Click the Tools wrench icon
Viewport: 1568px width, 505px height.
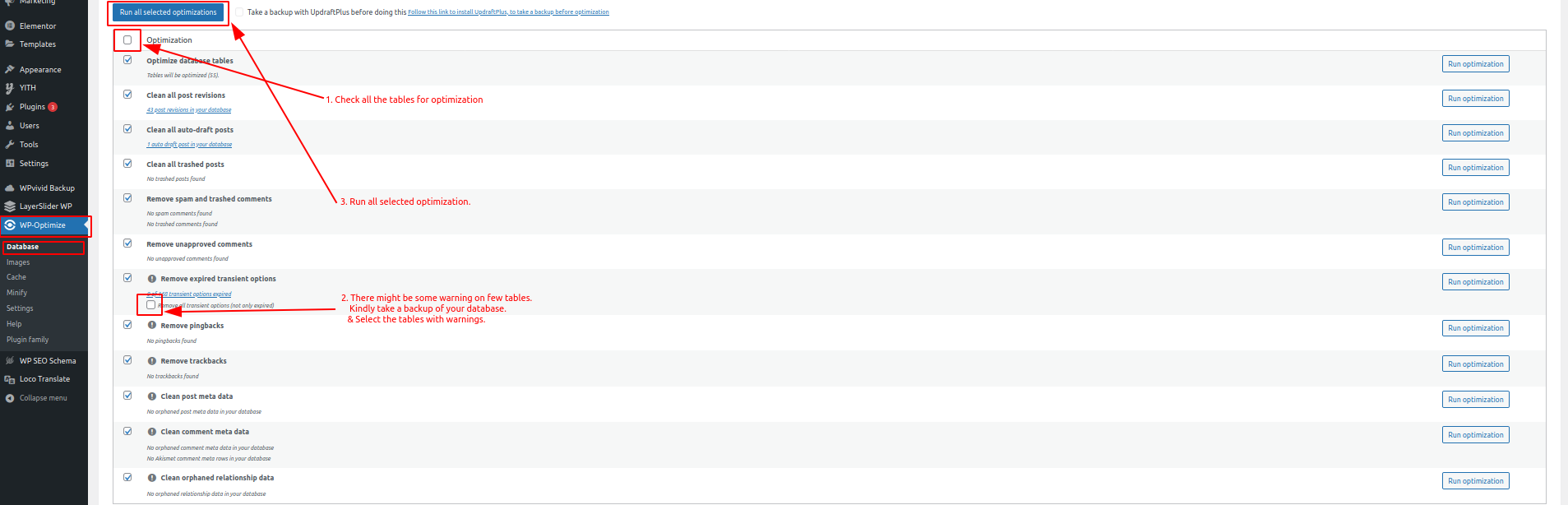pos(10,145)
